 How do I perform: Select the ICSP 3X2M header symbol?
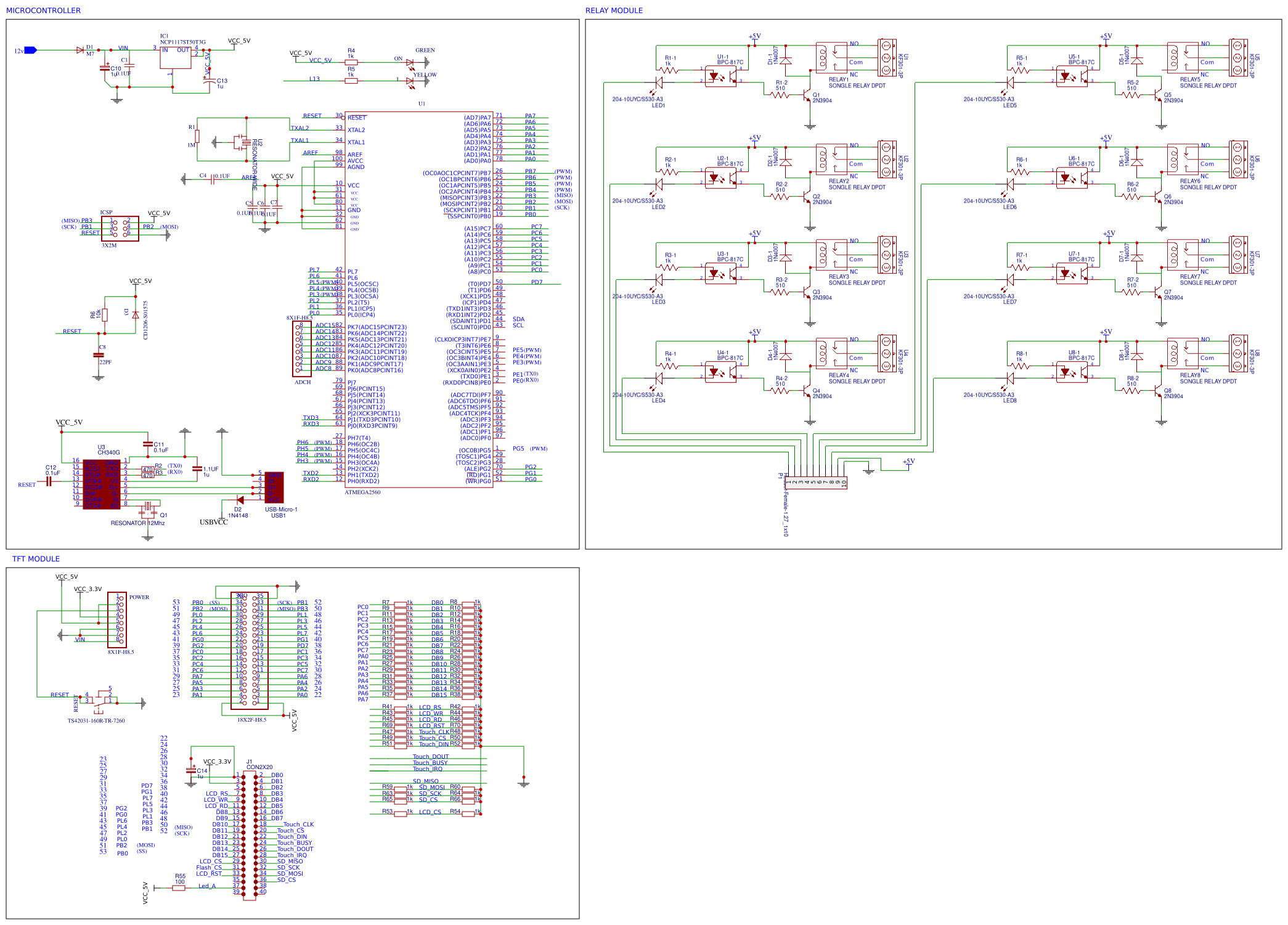click(x=120, y=229)
